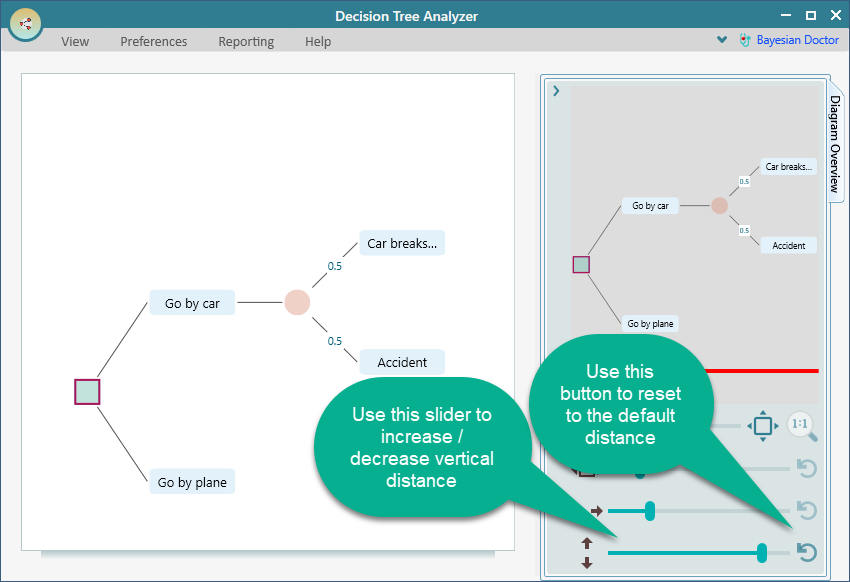
Task: Select the pink chance node circle
Action: pos(297,302)
